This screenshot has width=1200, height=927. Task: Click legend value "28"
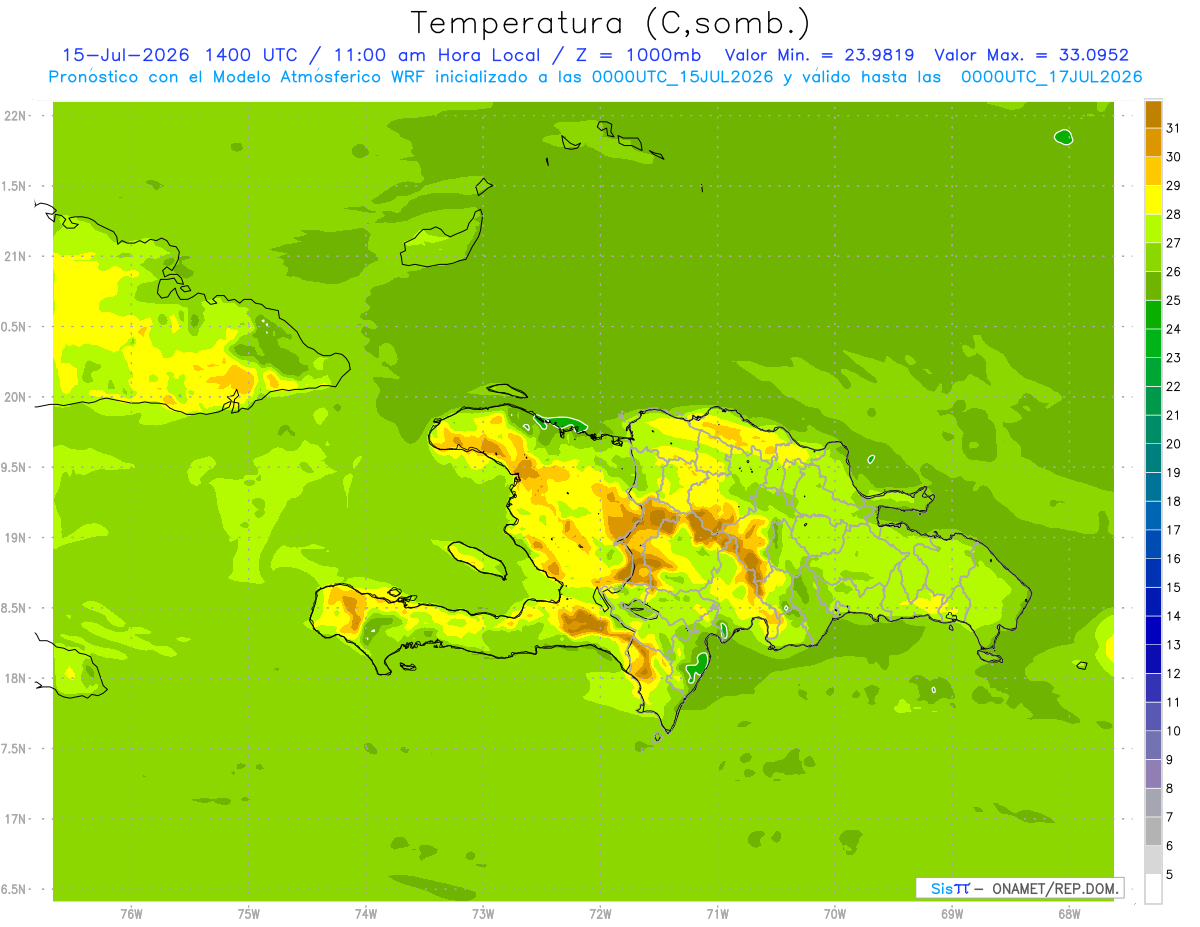[x=1173, y=214]
